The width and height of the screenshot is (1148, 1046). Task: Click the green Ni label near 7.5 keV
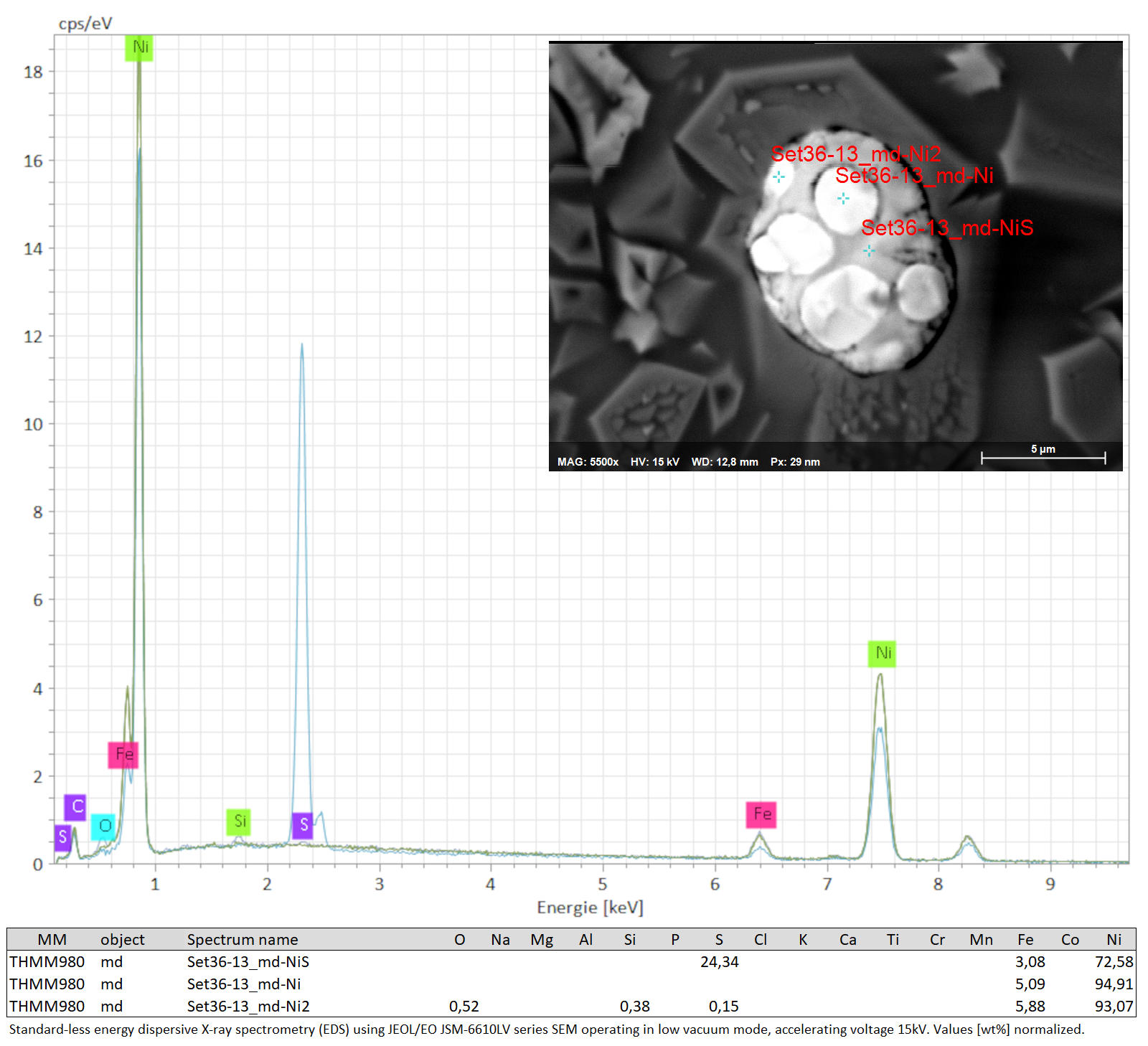coord(882,654)
